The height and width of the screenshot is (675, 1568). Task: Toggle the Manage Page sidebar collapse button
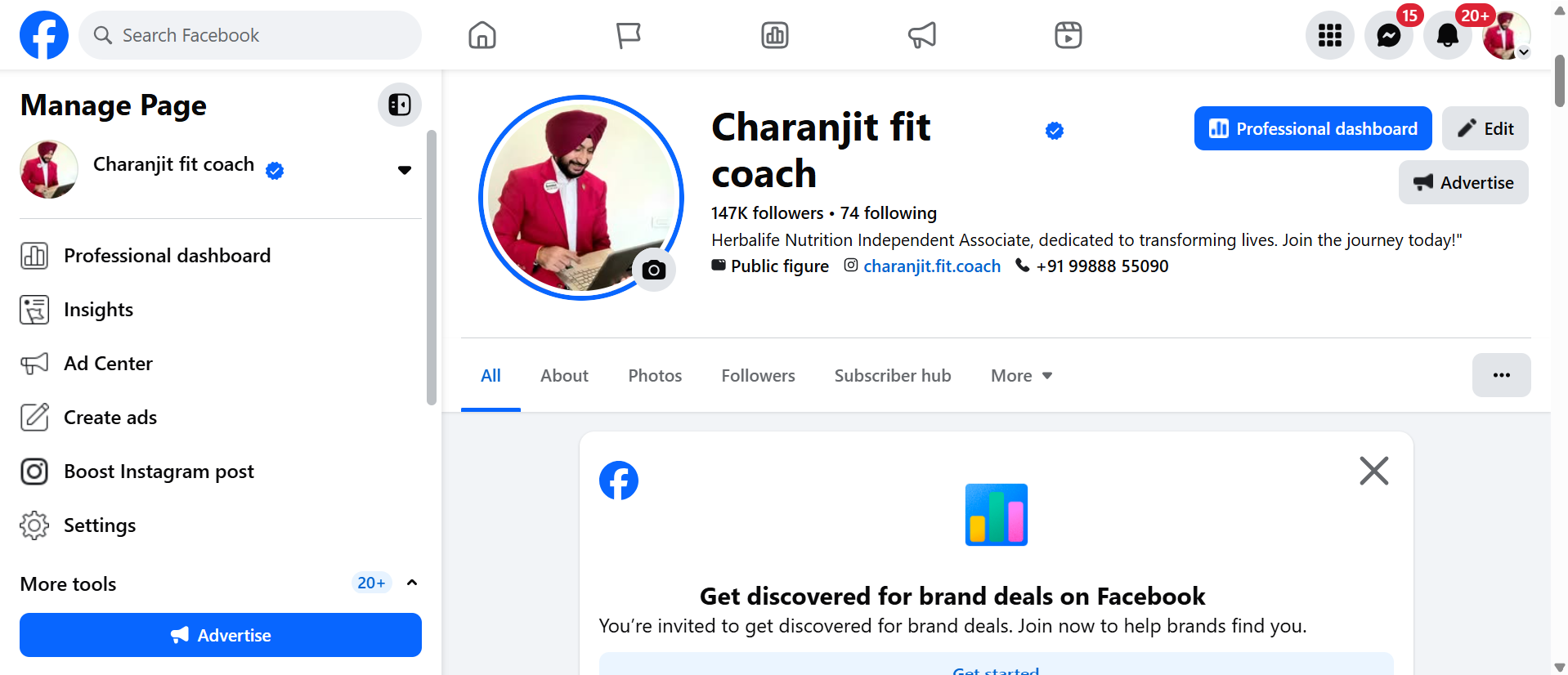[x=400, y=105]
